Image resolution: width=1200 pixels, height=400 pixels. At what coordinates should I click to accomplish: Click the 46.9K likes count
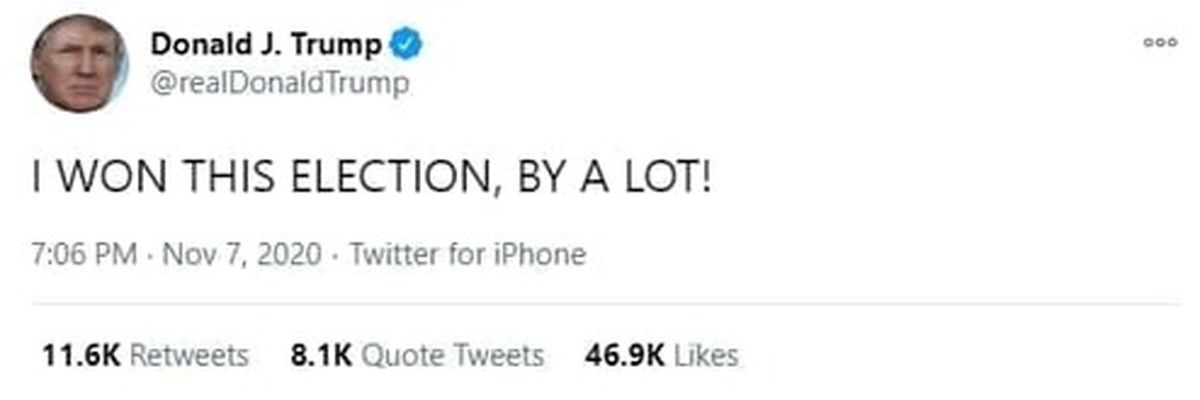(x=626, y=355)
